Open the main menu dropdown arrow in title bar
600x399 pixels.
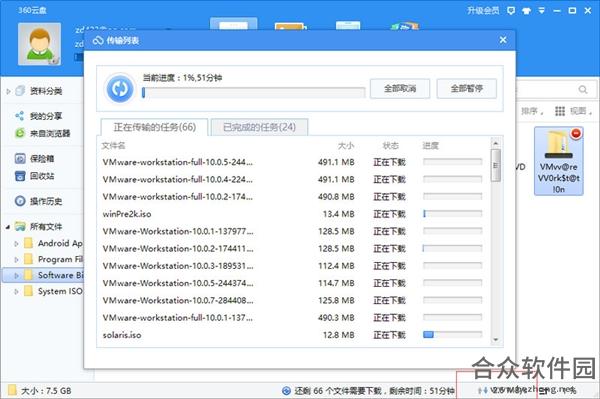(x=541, y=11)
